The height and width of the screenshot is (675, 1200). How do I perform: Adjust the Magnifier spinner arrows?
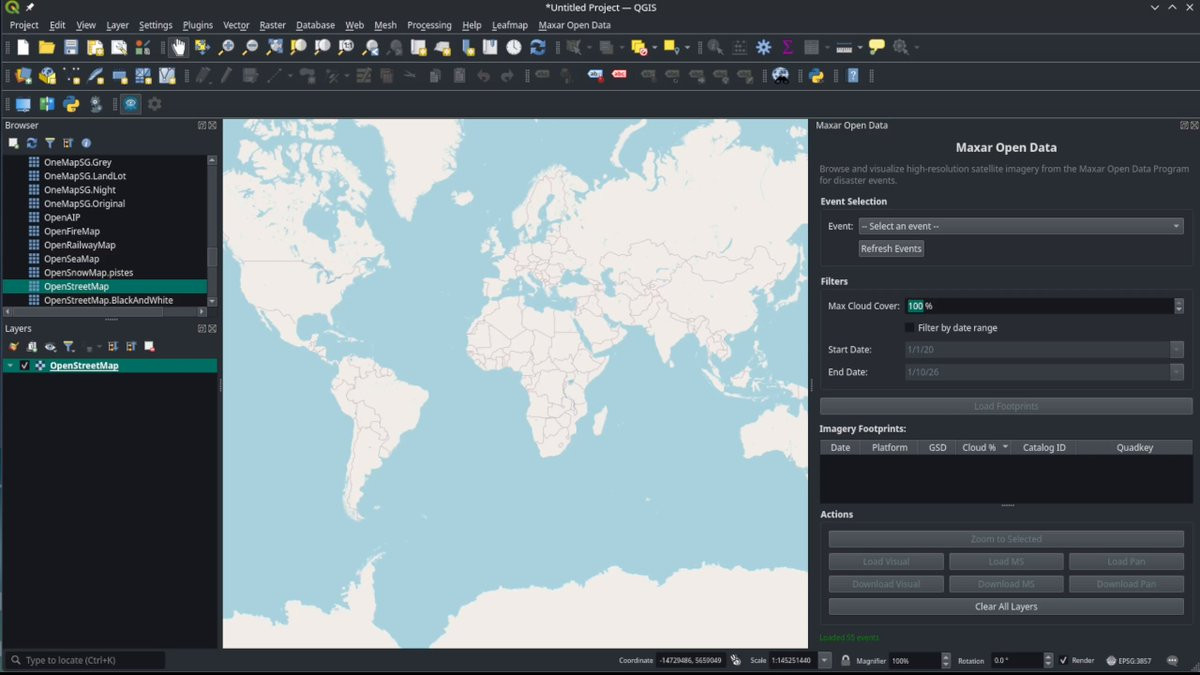pos(945,660)
